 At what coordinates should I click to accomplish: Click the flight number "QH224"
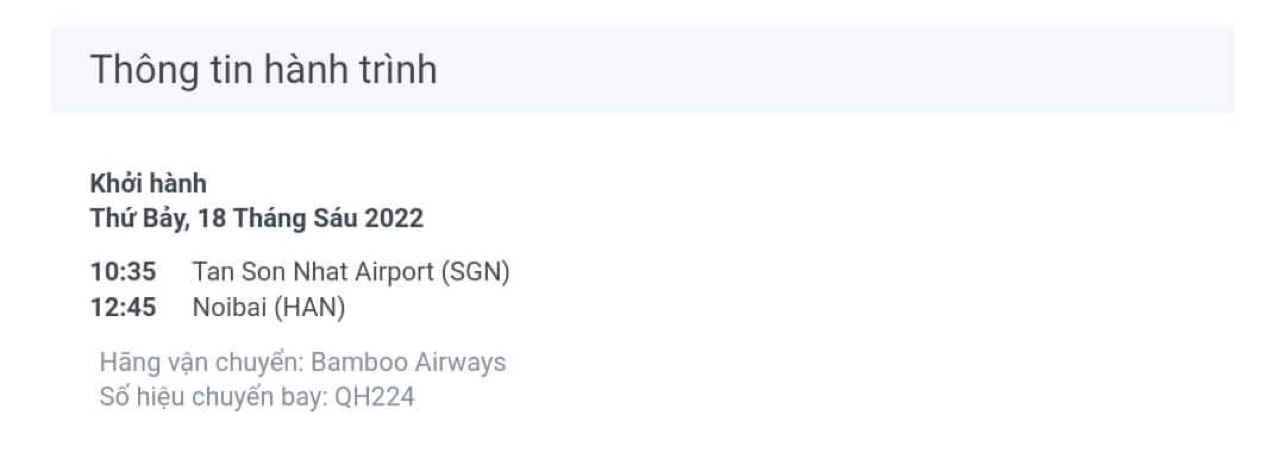click(x=374, y=397)
